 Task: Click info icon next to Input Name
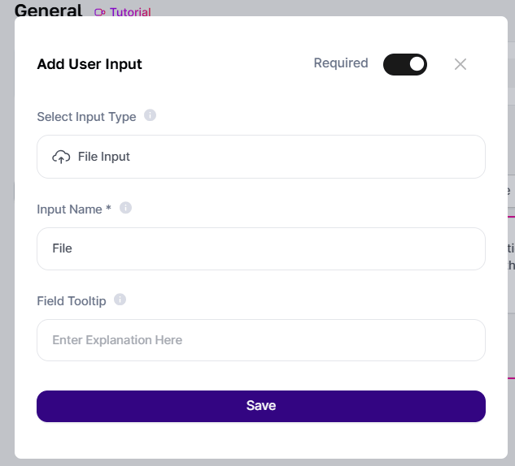pos(126,208)
